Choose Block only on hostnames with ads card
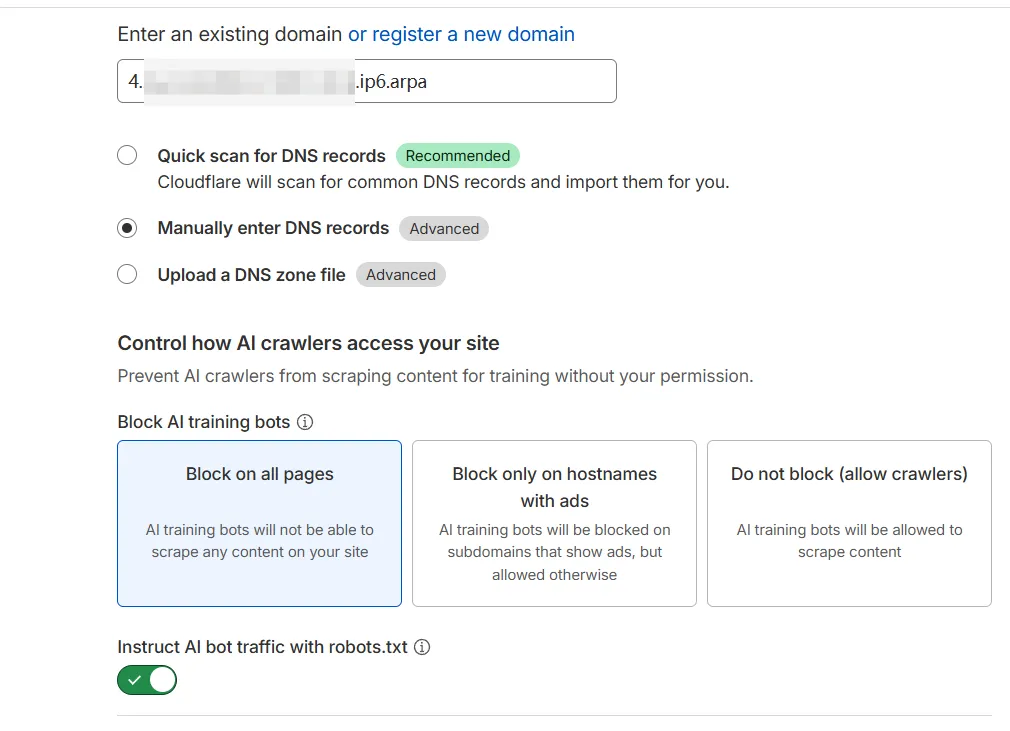 pyautogui.click(x=554, y=523)
